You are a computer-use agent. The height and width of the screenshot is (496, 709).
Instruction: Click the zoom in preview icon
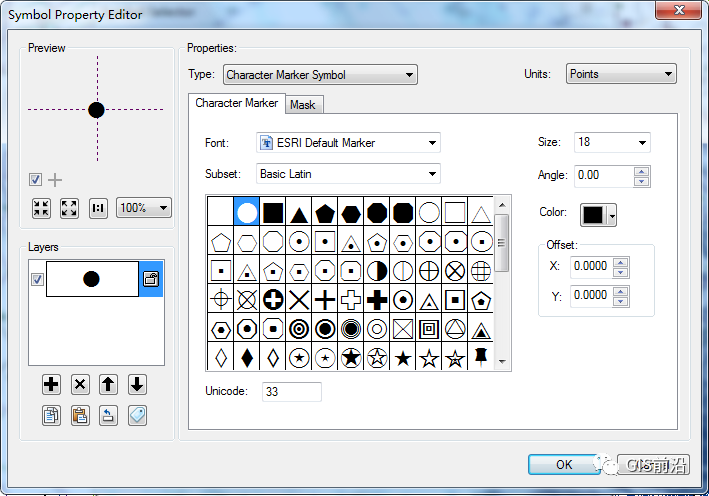pyautogui.click(x=69, y=208)
